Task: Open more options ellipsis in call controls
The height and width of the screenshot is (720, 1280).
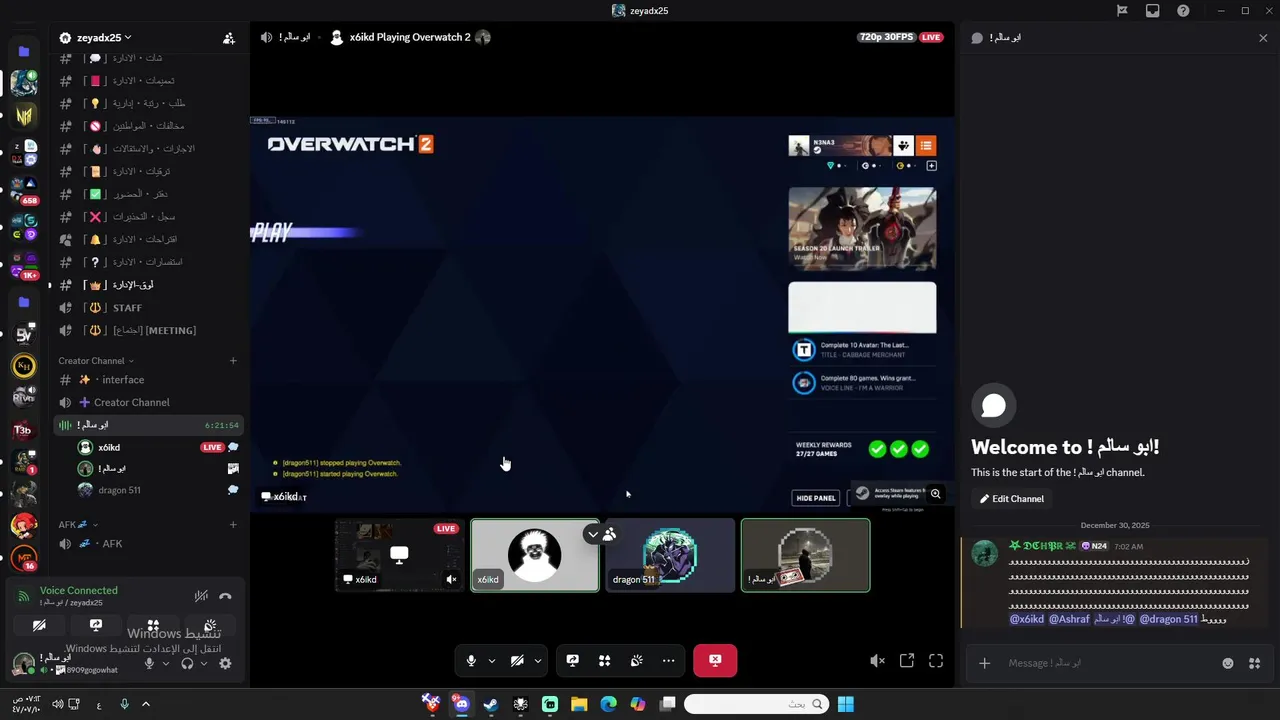Action: 669,660
